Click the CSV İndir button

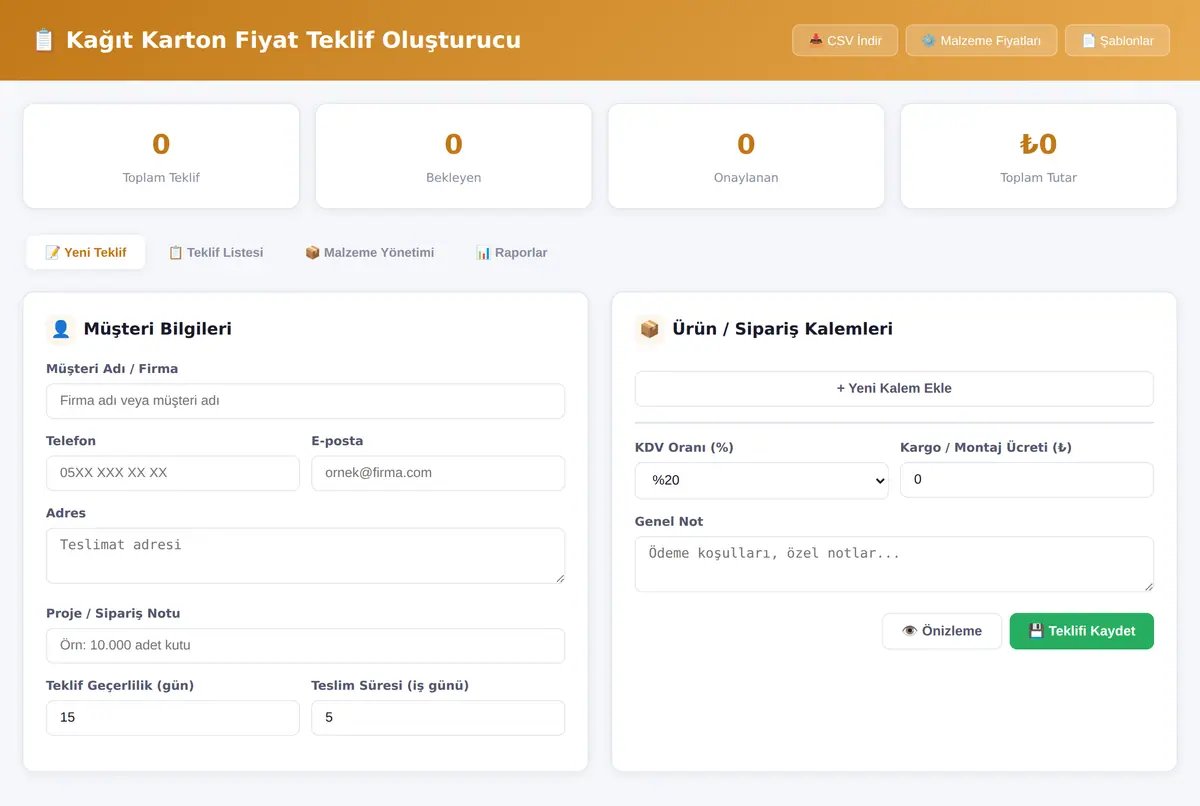(845, 41)
